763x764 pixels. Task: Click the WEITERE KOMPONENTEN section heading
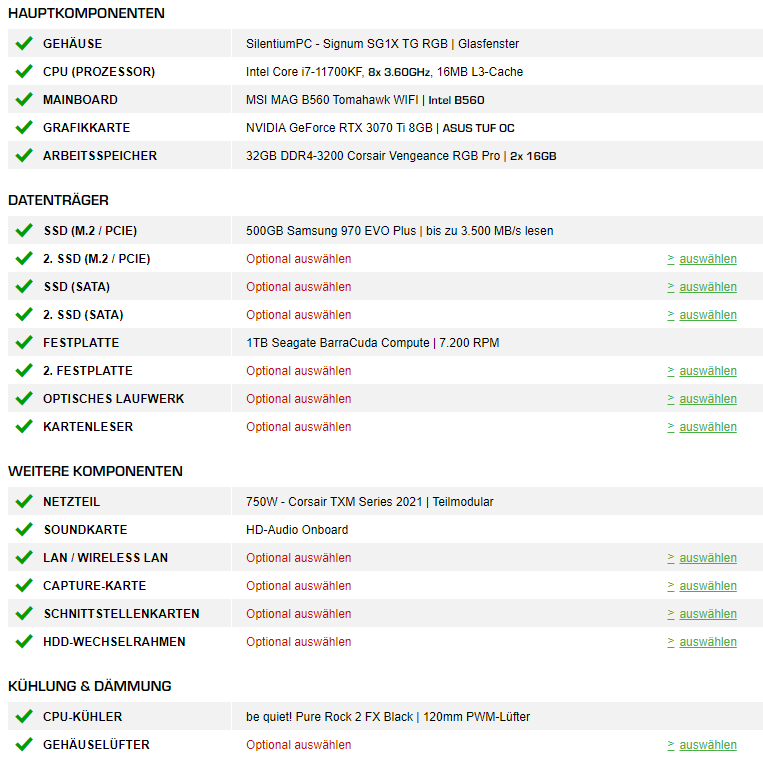click(95, 471)
